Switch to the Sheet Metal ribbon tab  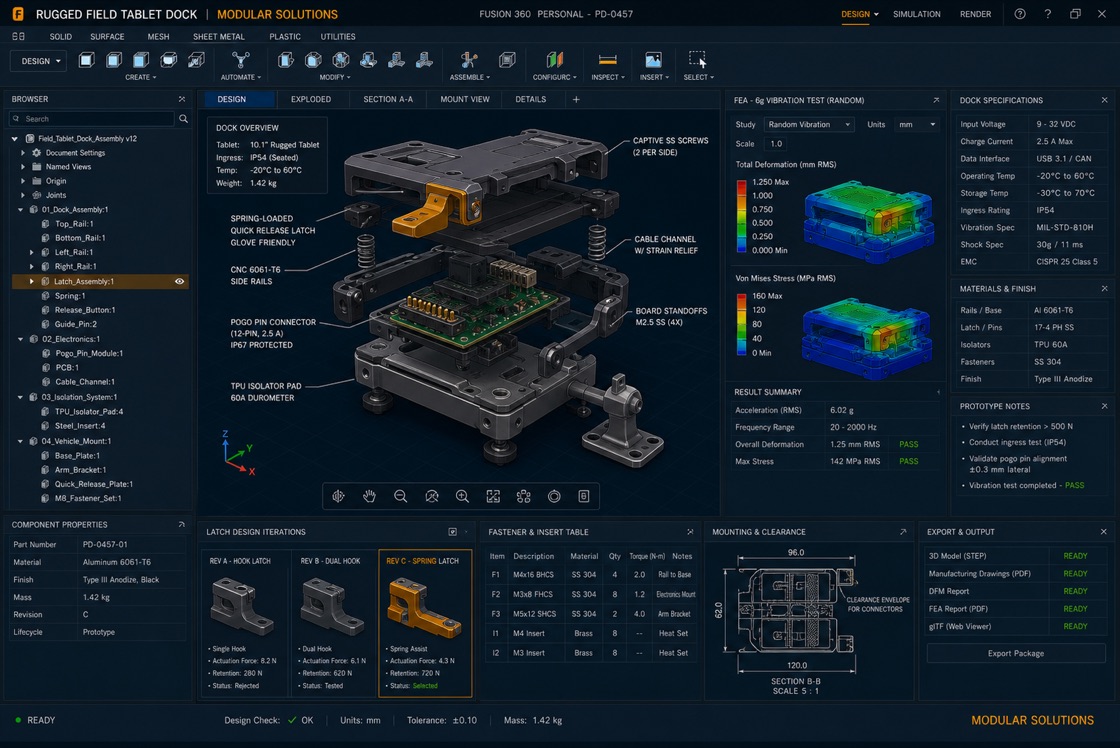[219, 36]
